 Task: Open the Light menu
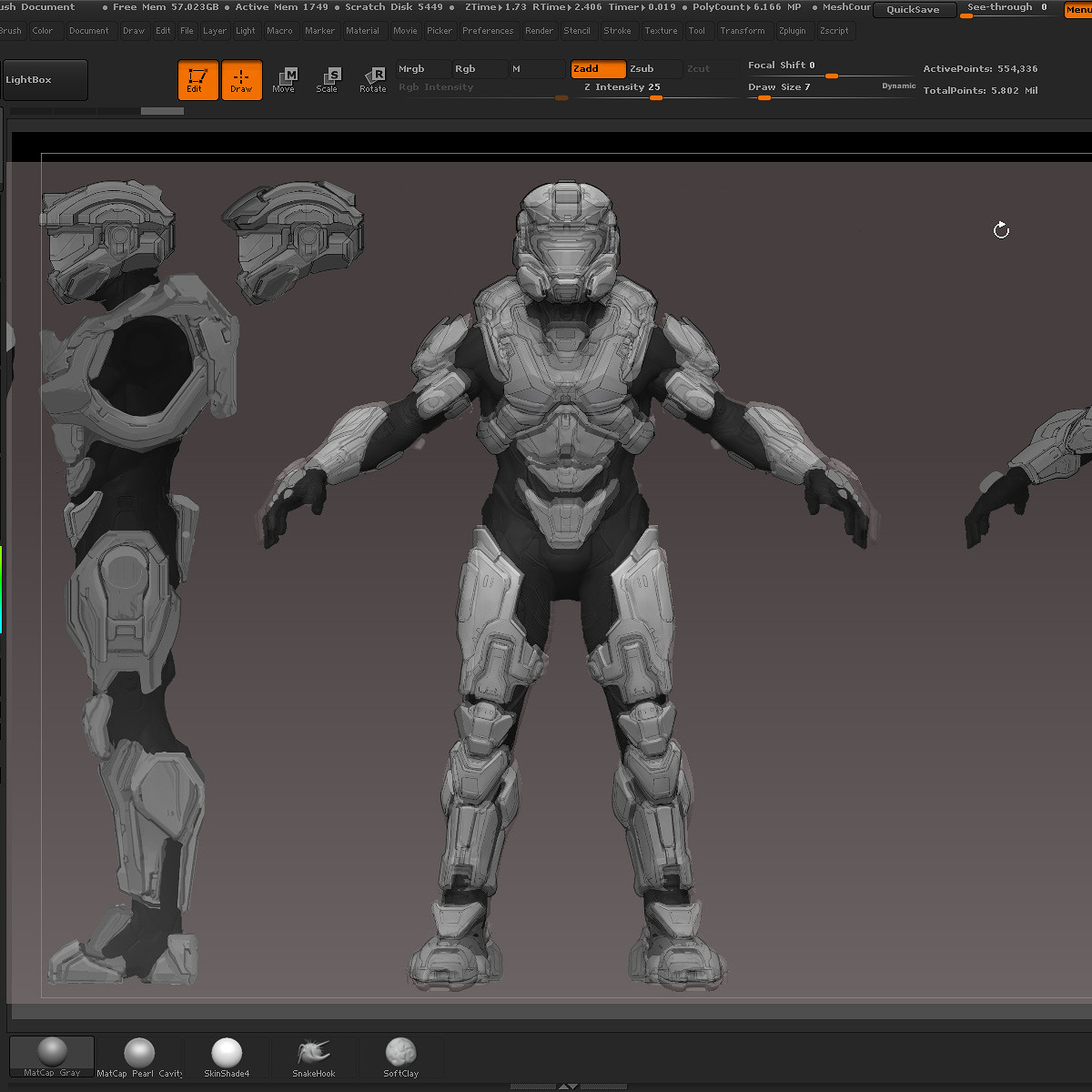[246, 31]
